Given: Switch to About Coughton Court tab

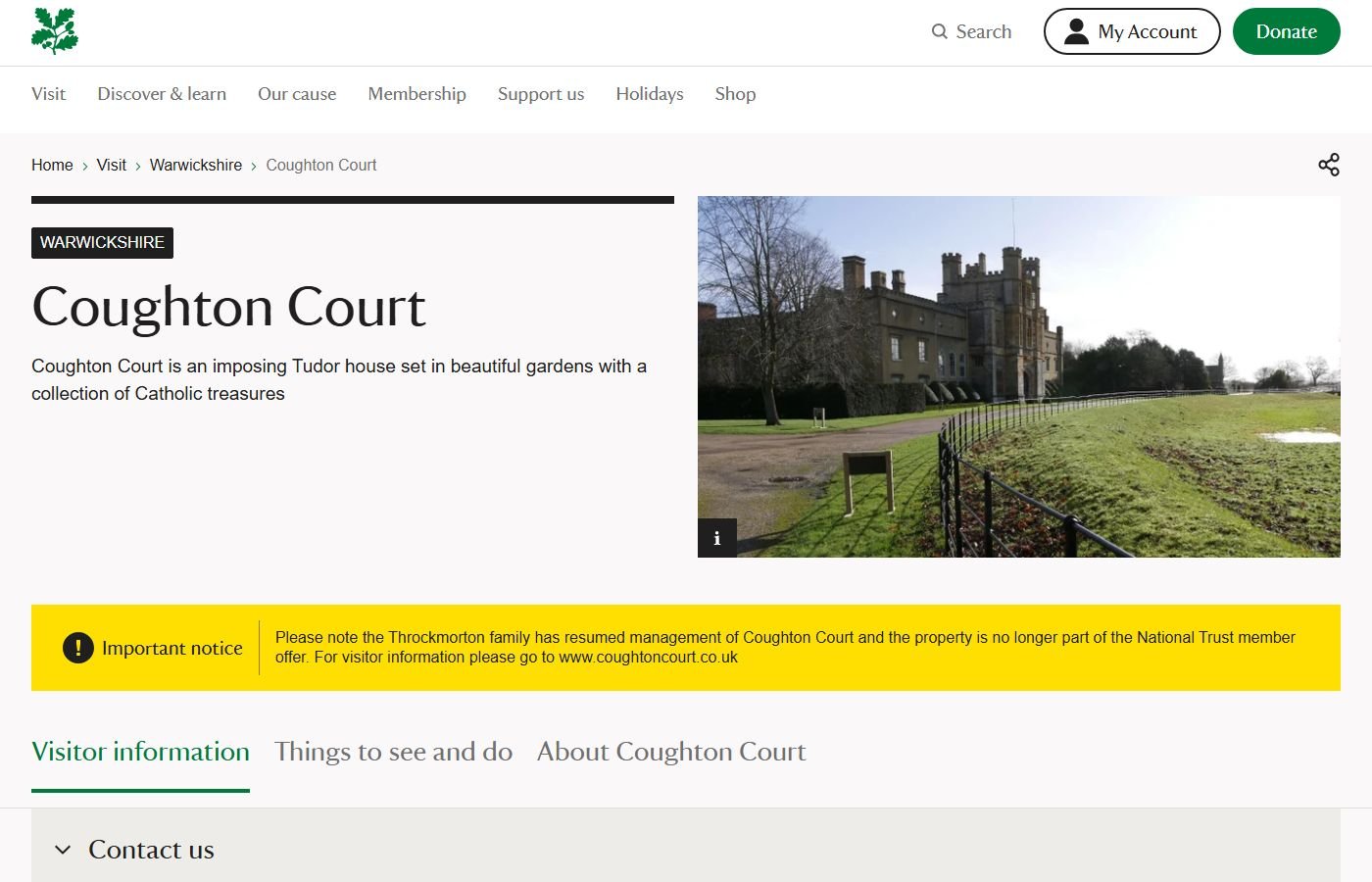Looking at the screenshot, I should click(x=671, y=752).
